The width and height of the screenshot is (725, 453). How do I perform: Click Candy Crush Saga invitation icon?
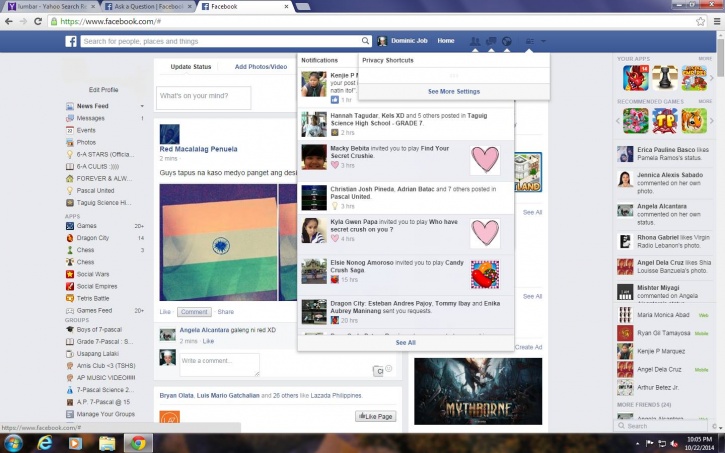485,275
